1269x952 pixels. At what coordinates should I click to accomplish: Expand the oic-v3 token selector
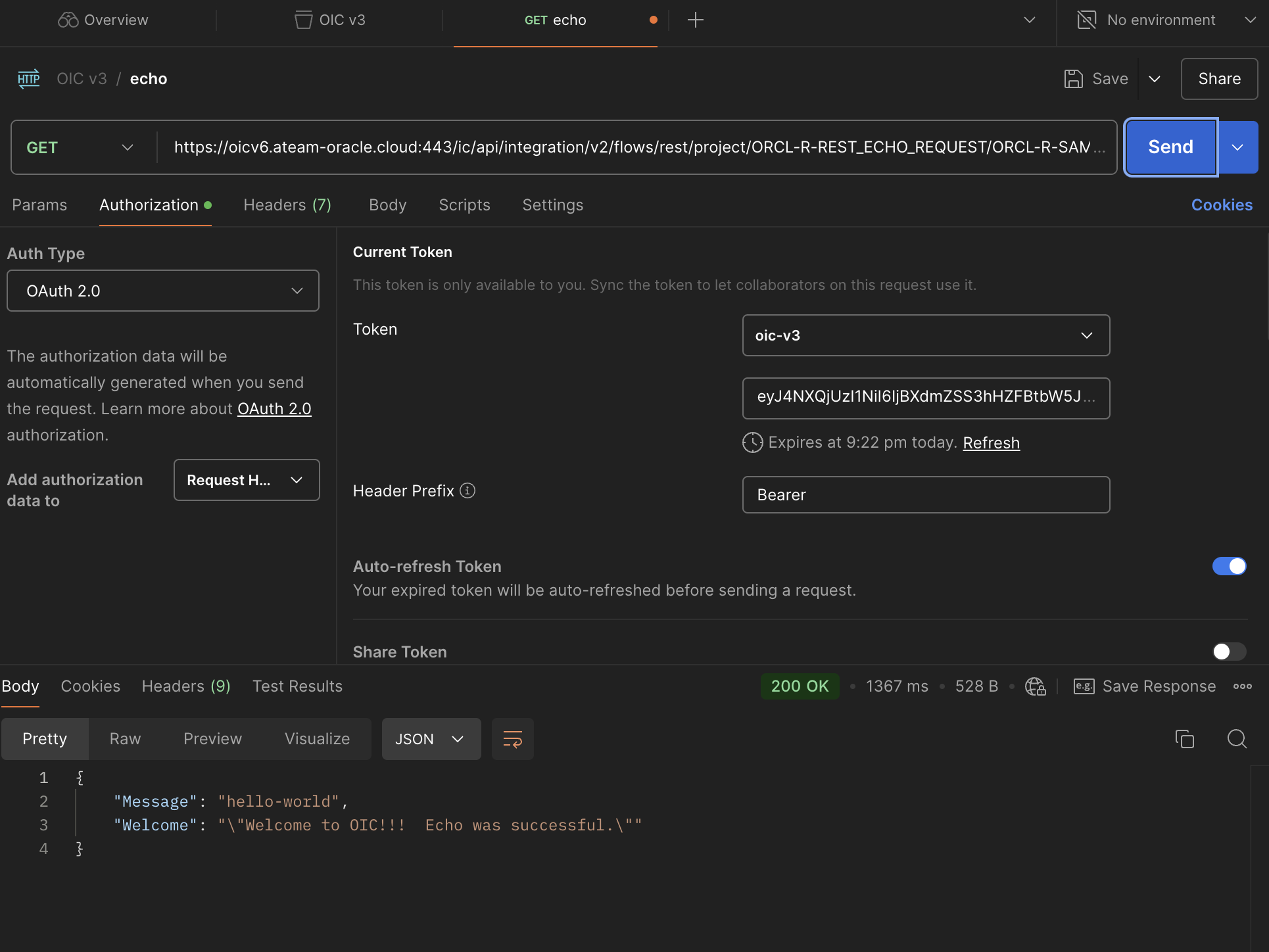[x=925, y=335]
